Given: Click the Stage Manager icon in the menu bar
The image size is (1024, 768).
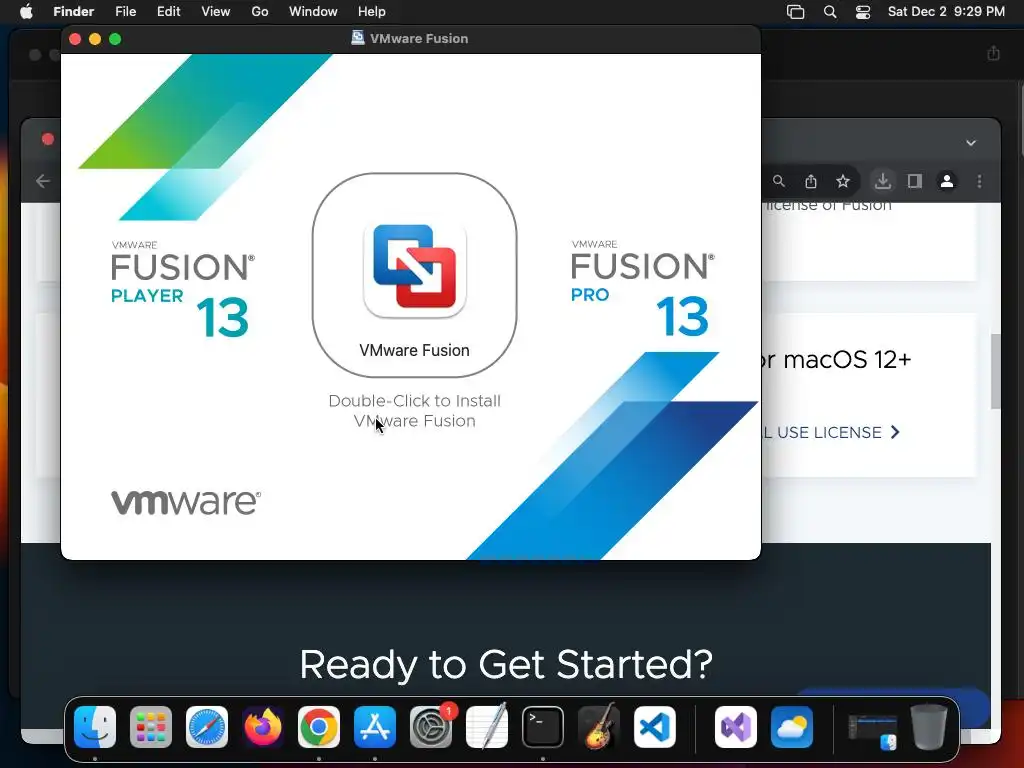Looking at the screenshot, I should click(x=795, y=12).
